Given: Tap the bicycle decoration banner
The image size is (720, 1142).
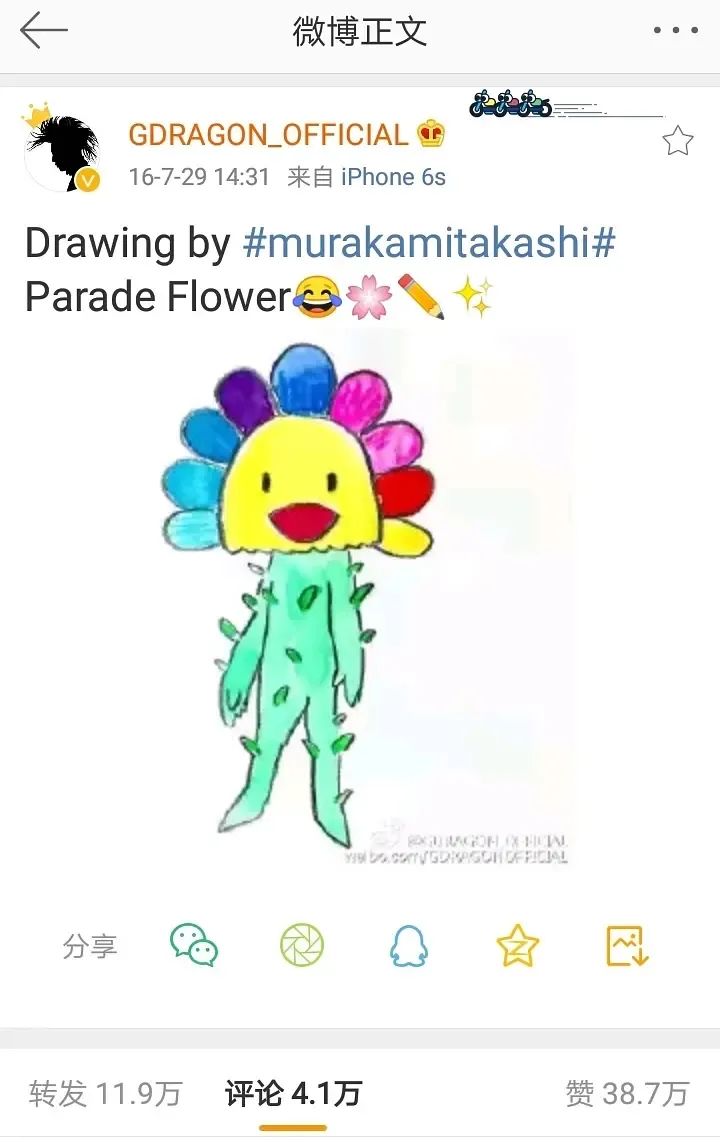Looking at the screenshot, I should [566, 105].
